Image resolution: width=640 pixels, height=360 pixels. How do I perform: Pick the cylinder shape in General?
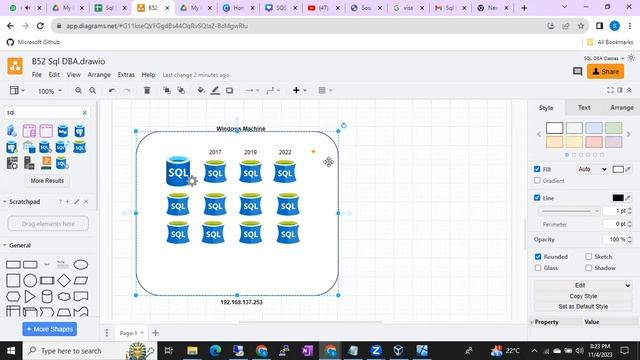(x=47, y=296)
